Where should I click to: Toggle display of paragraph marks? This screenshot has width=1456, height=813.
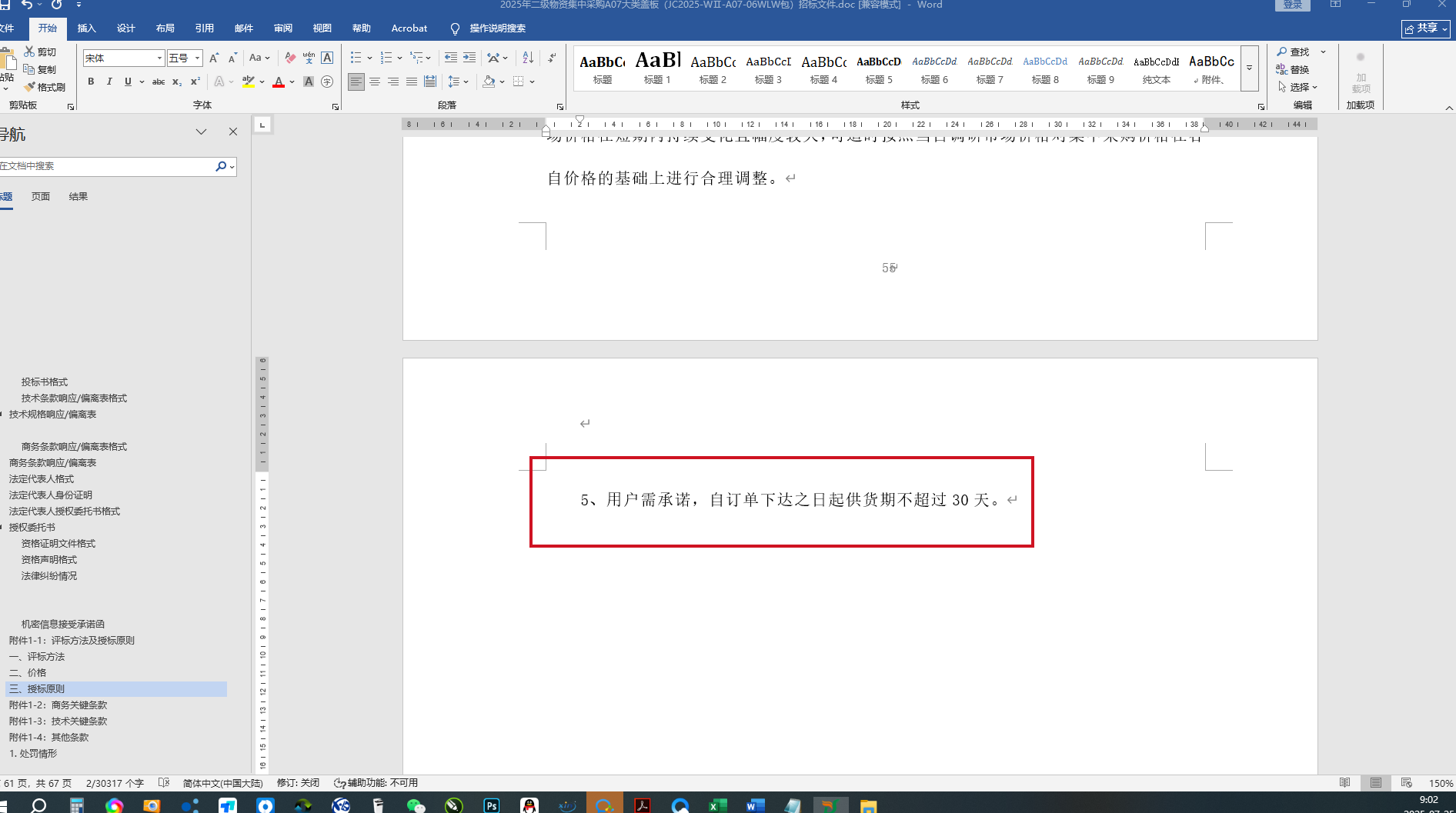click(x=552, y=58)
